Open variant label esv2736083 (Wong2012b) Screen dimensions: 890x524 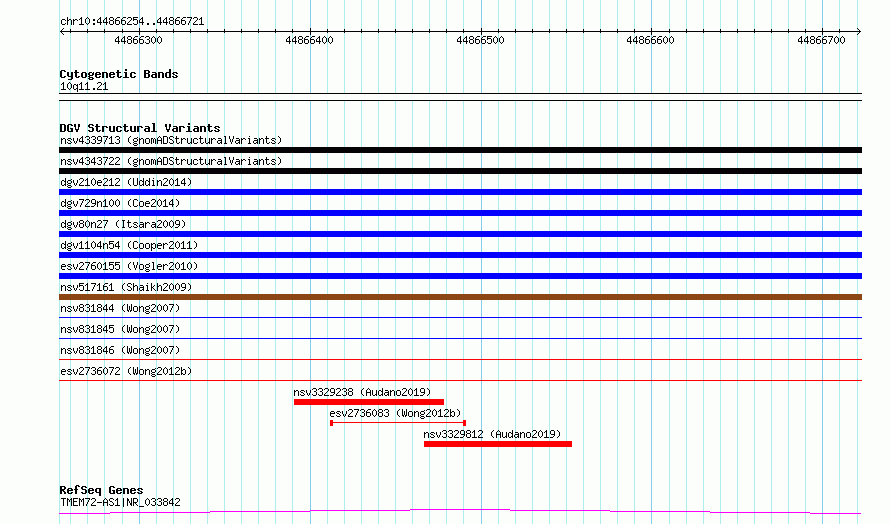click(396, 413)
